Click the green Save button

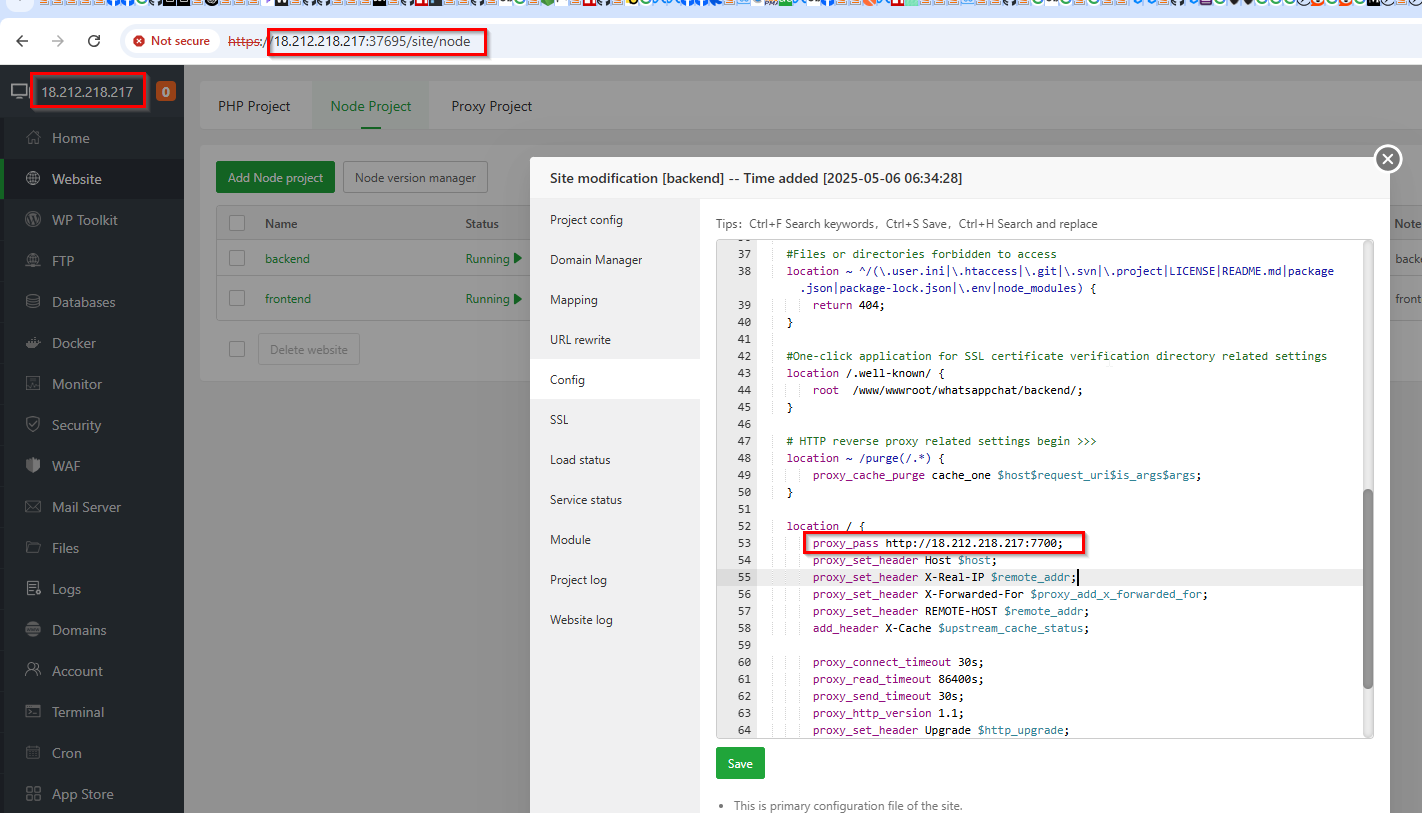(740, 763)
